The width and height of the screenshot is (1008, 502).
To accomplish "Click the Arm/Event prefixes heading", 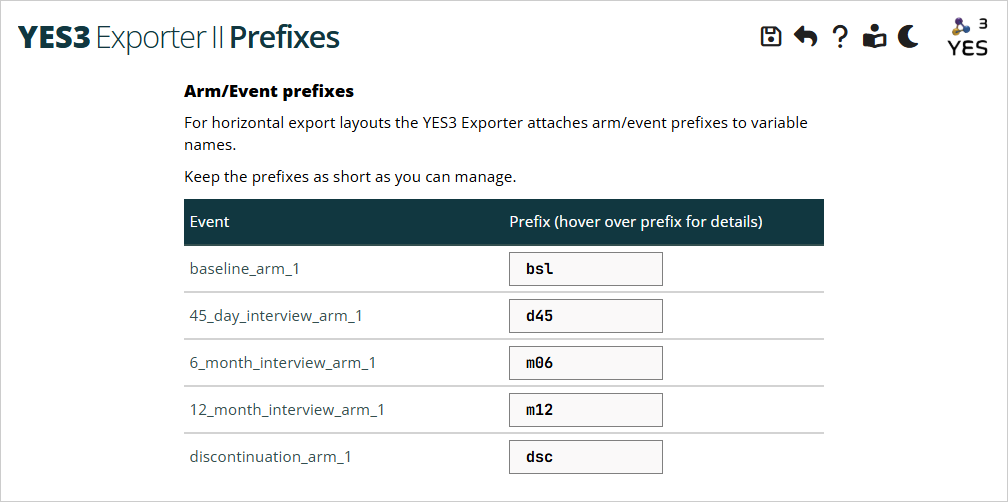I will [x=269, y=91].
